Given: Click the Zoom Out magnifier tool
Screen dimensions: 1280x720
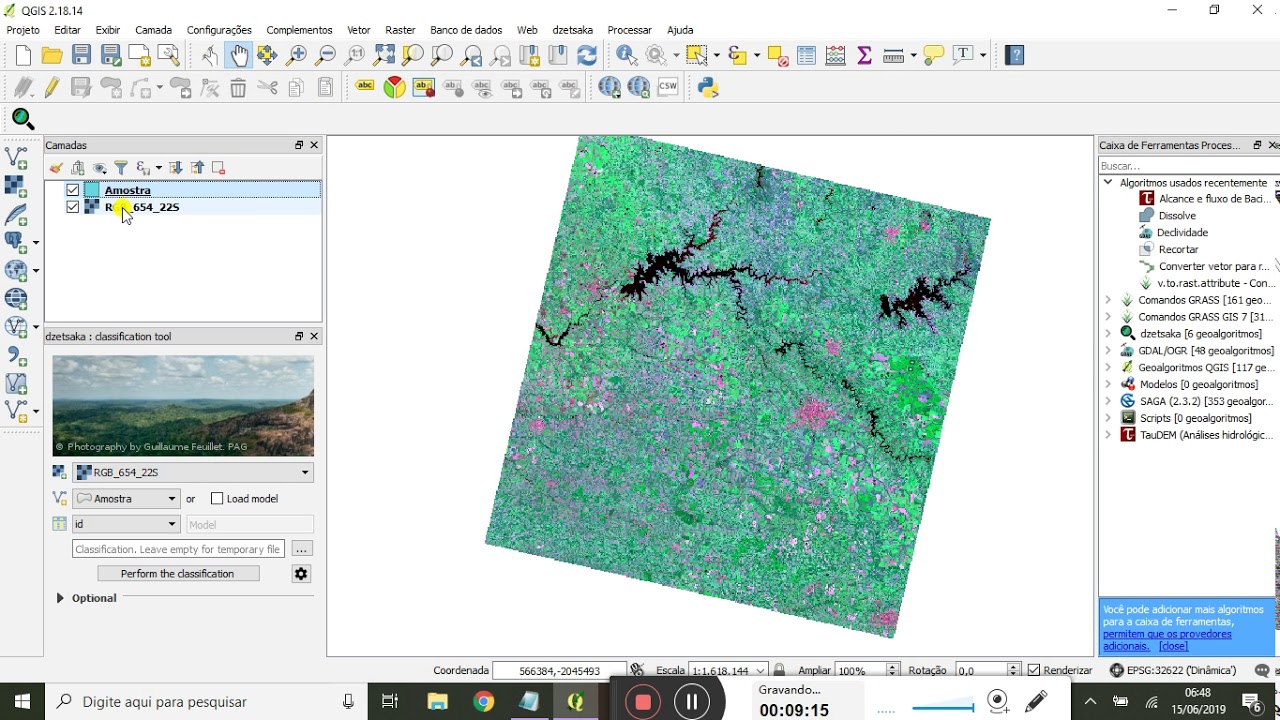Looking at the screenshot, I should click(326, 56).
